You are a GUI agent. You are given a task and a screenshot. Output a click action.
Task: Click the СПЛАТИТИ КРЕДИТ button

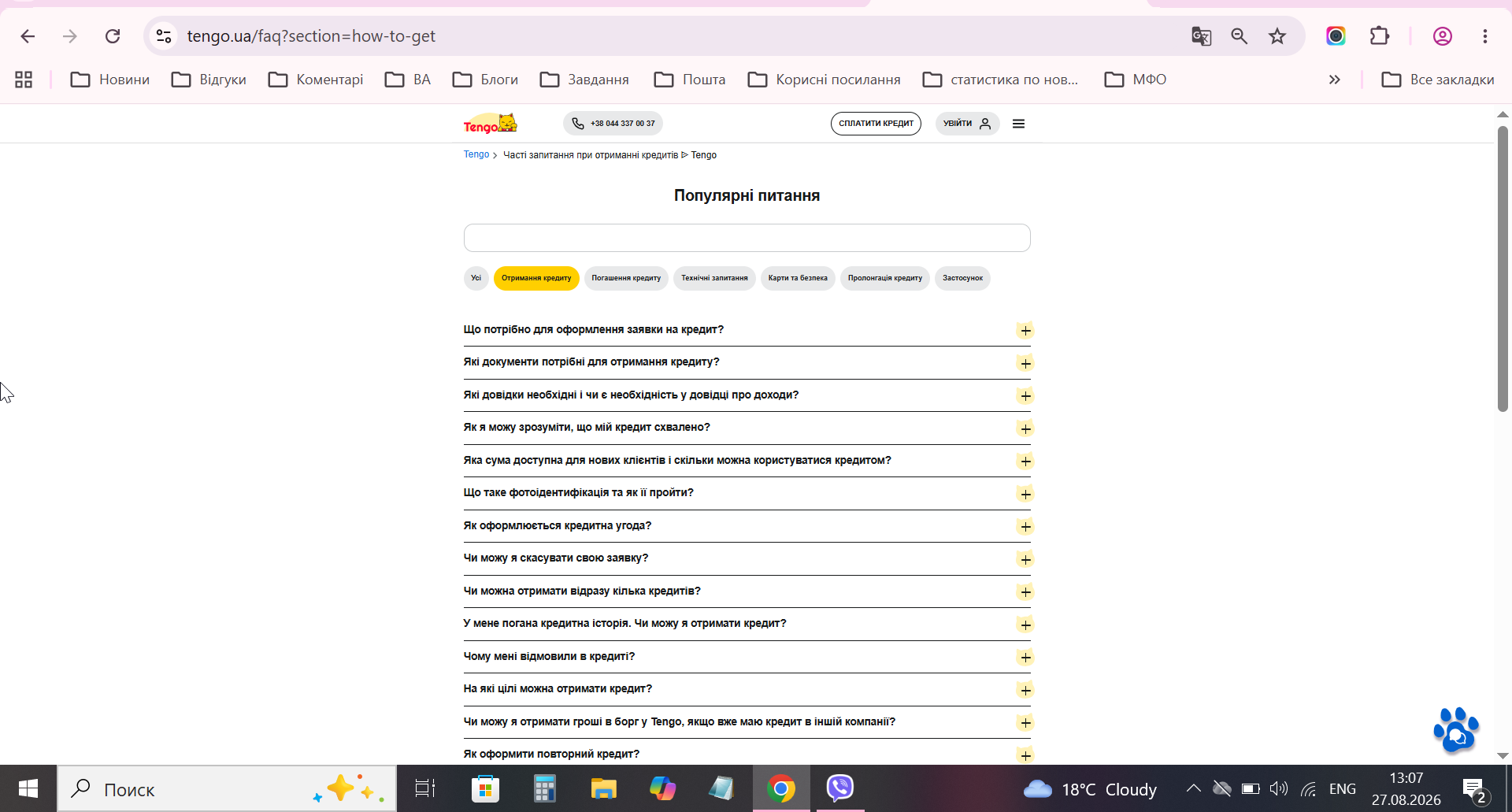click(x=876, y=124)
